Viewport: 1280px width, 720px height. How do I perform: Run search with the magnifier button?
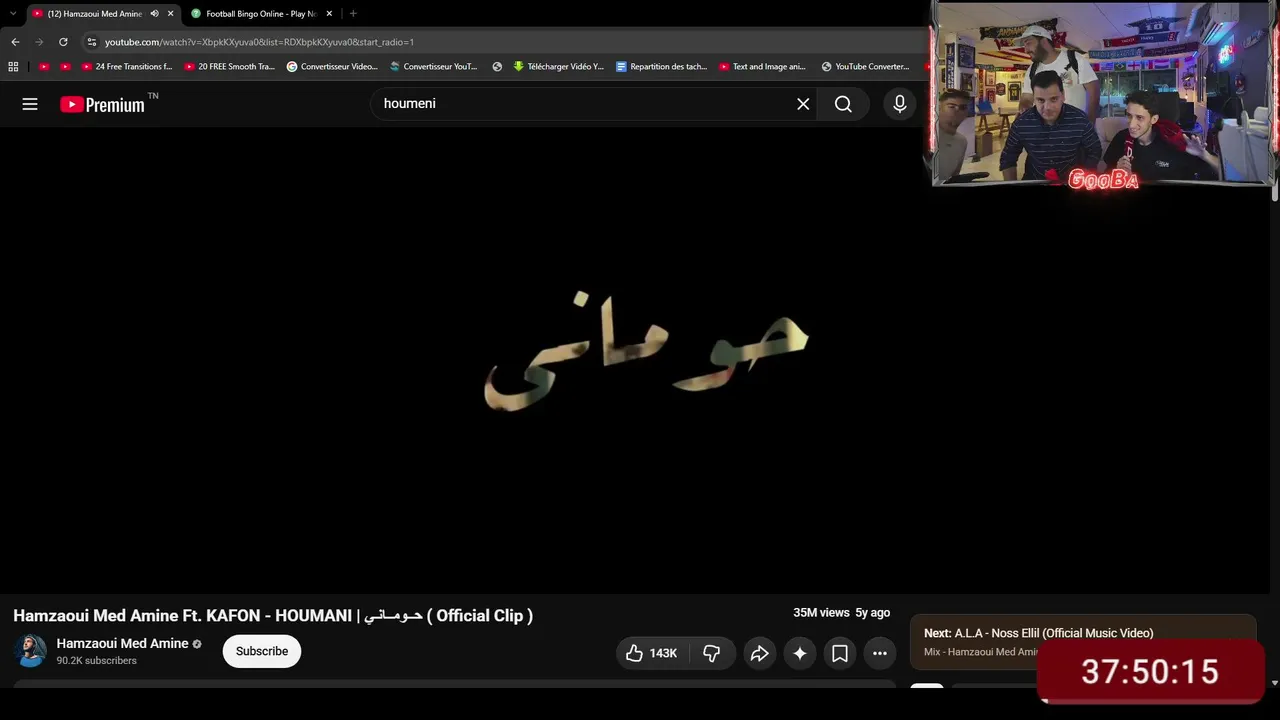click(x=843, y=104)
